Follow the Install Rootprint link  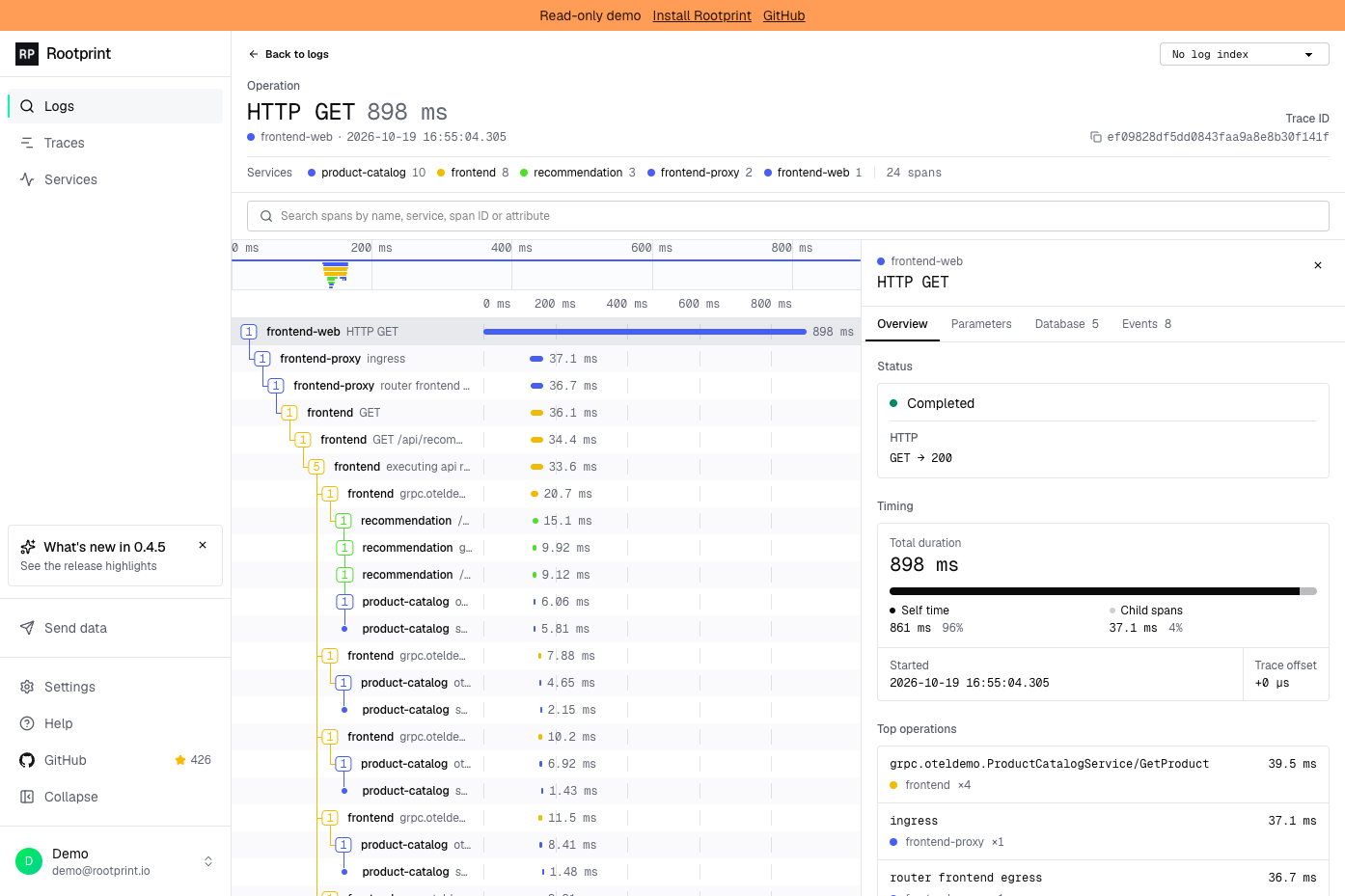pyautogui.click(x=701, y=15)
